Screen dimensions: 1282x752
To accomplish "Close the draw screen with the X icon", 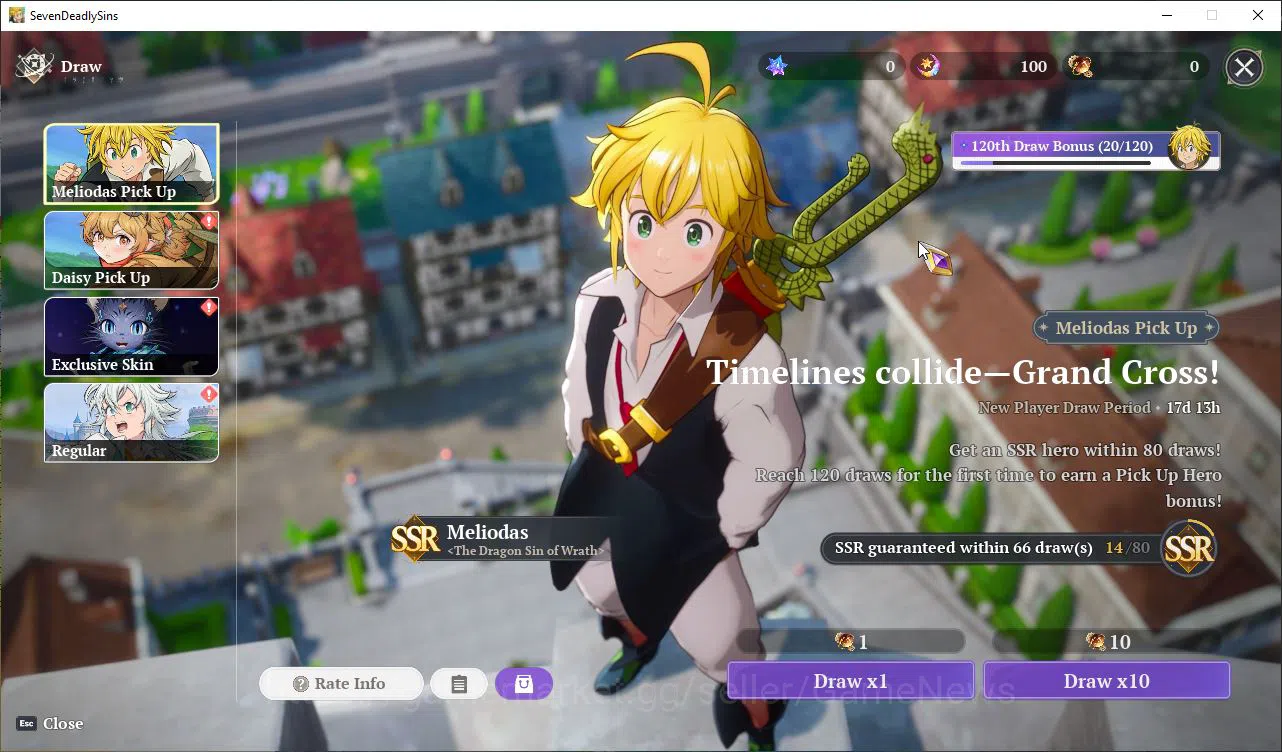I will [1244, 67].
